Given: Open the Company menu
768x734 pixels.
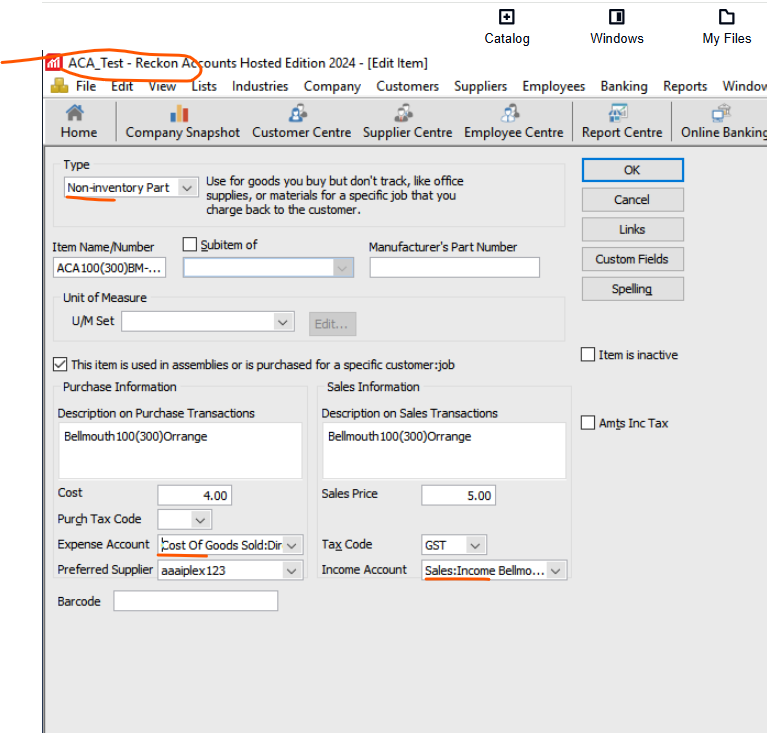Looking at the screenshot, I should coord(332,86).
